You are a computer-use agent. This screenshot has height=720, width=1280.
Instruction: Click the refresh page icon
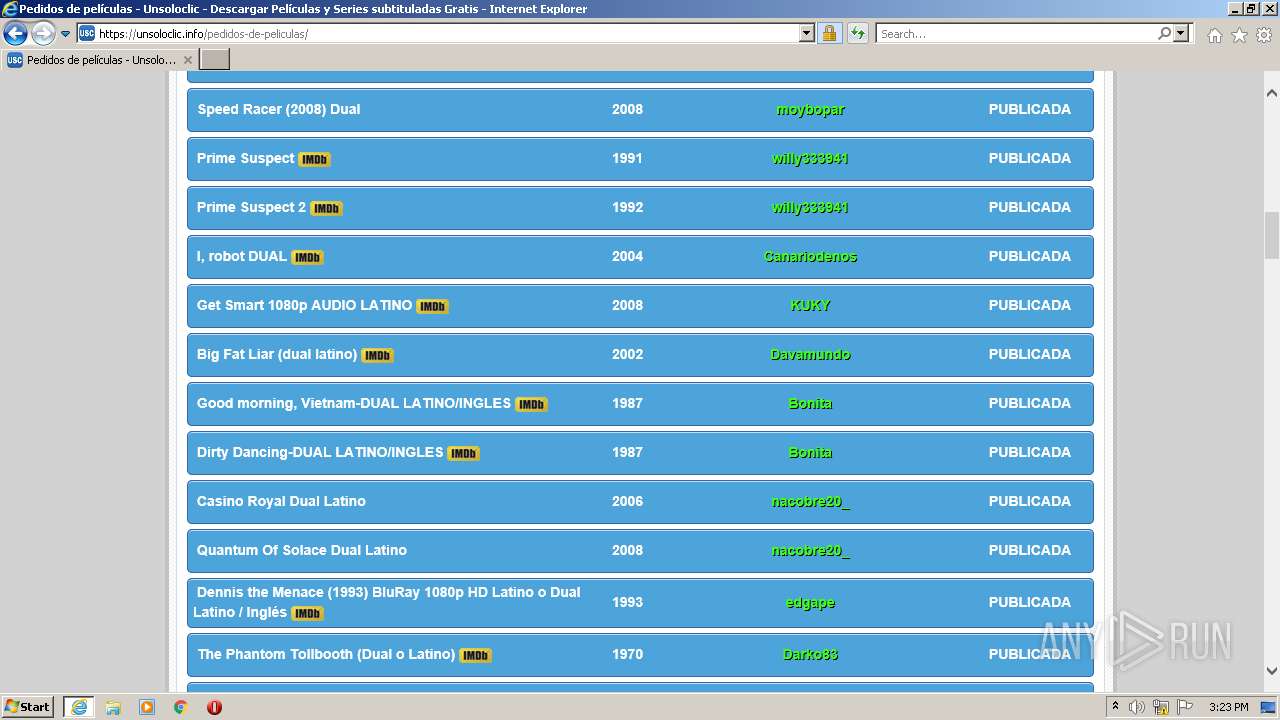coord(857,34)
